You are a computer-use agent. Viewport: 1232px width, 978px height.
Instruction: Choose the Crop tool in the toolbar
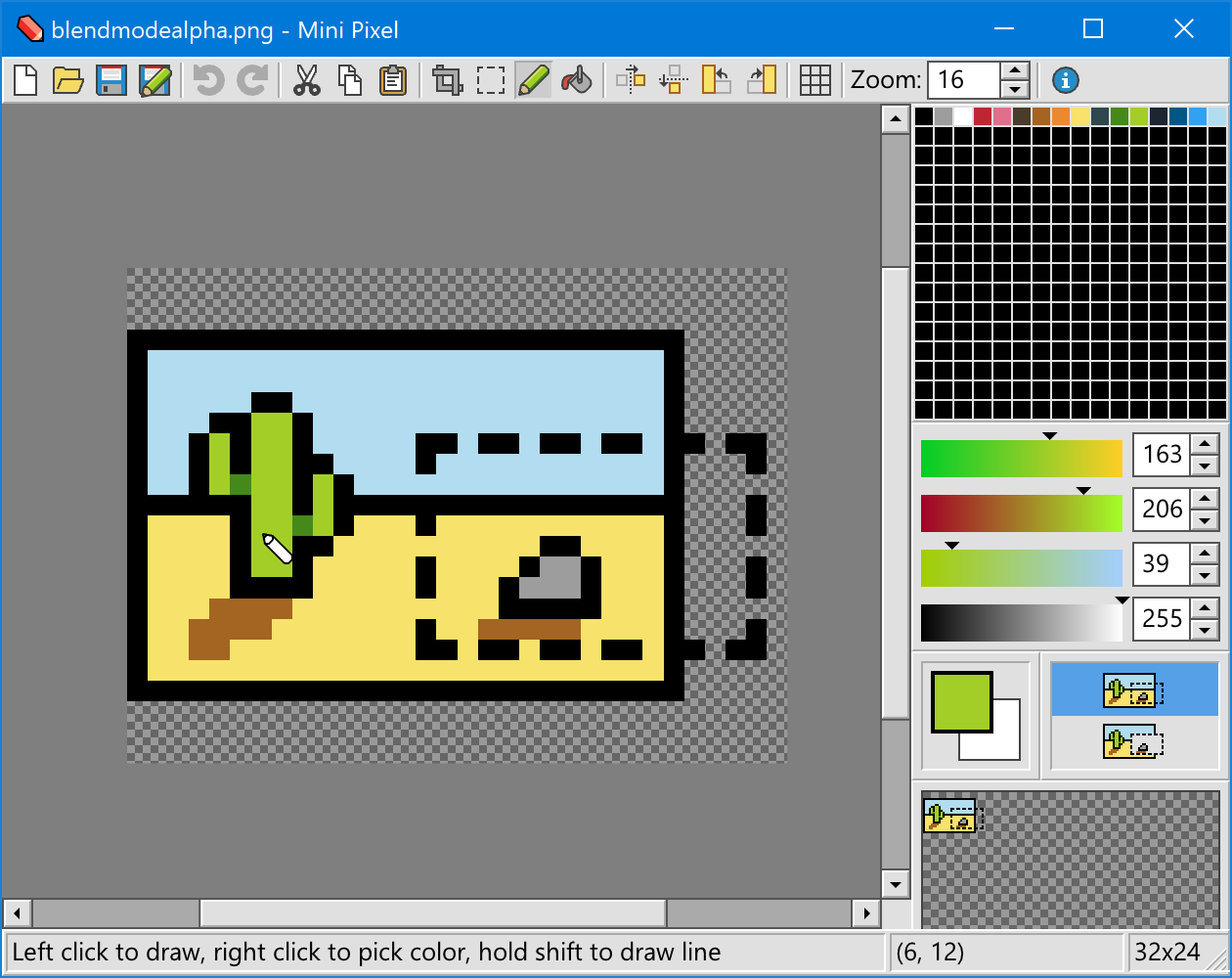(448, 80)
